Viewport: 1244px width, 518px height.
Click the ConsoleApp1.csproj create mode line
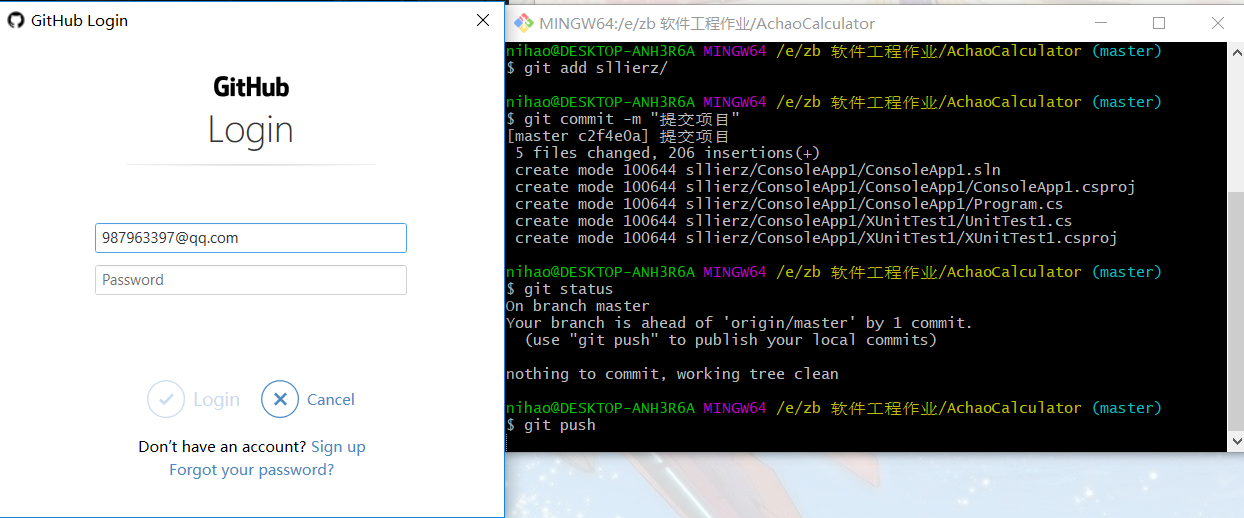click(x=825, y=187)
